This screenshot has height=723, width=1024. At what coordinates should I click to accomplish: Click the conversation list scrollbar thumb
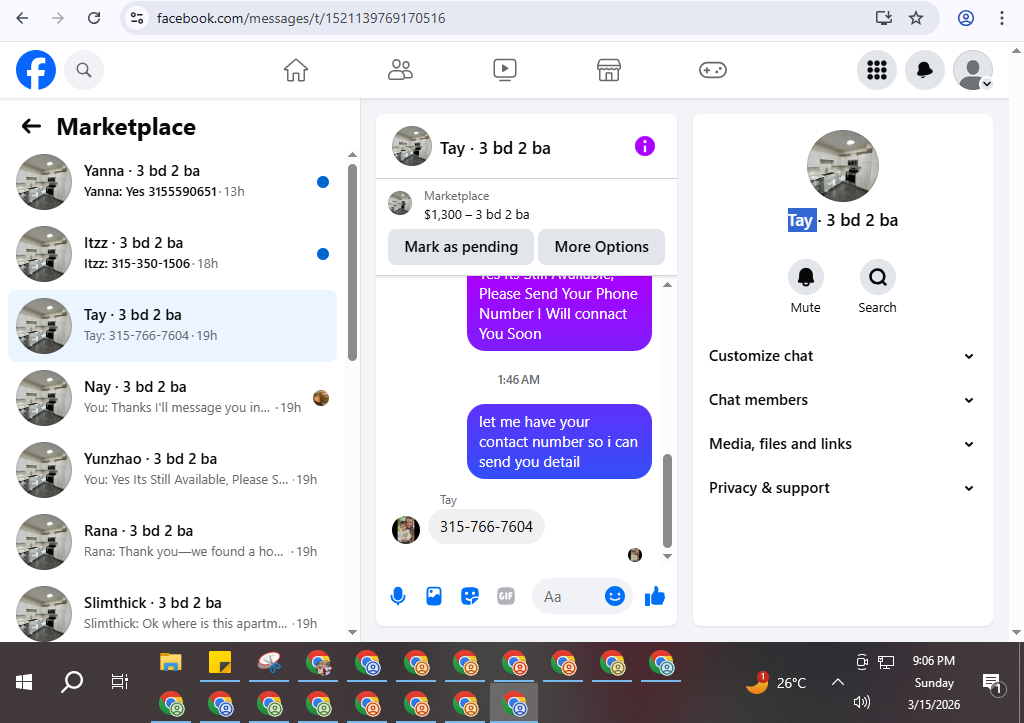click(353, 261)
